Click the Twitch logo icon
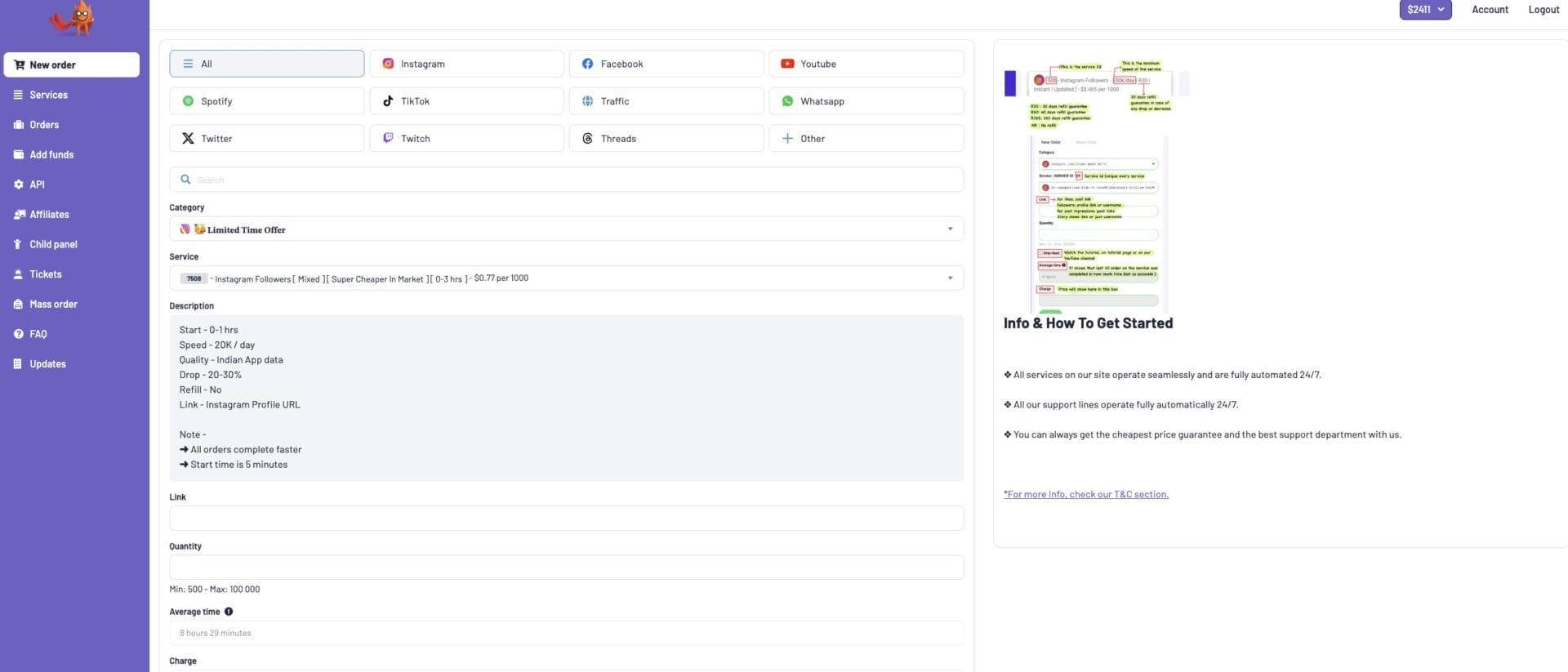The width and height of the screenshot is (1568, 672). click(x=388, y=139)
